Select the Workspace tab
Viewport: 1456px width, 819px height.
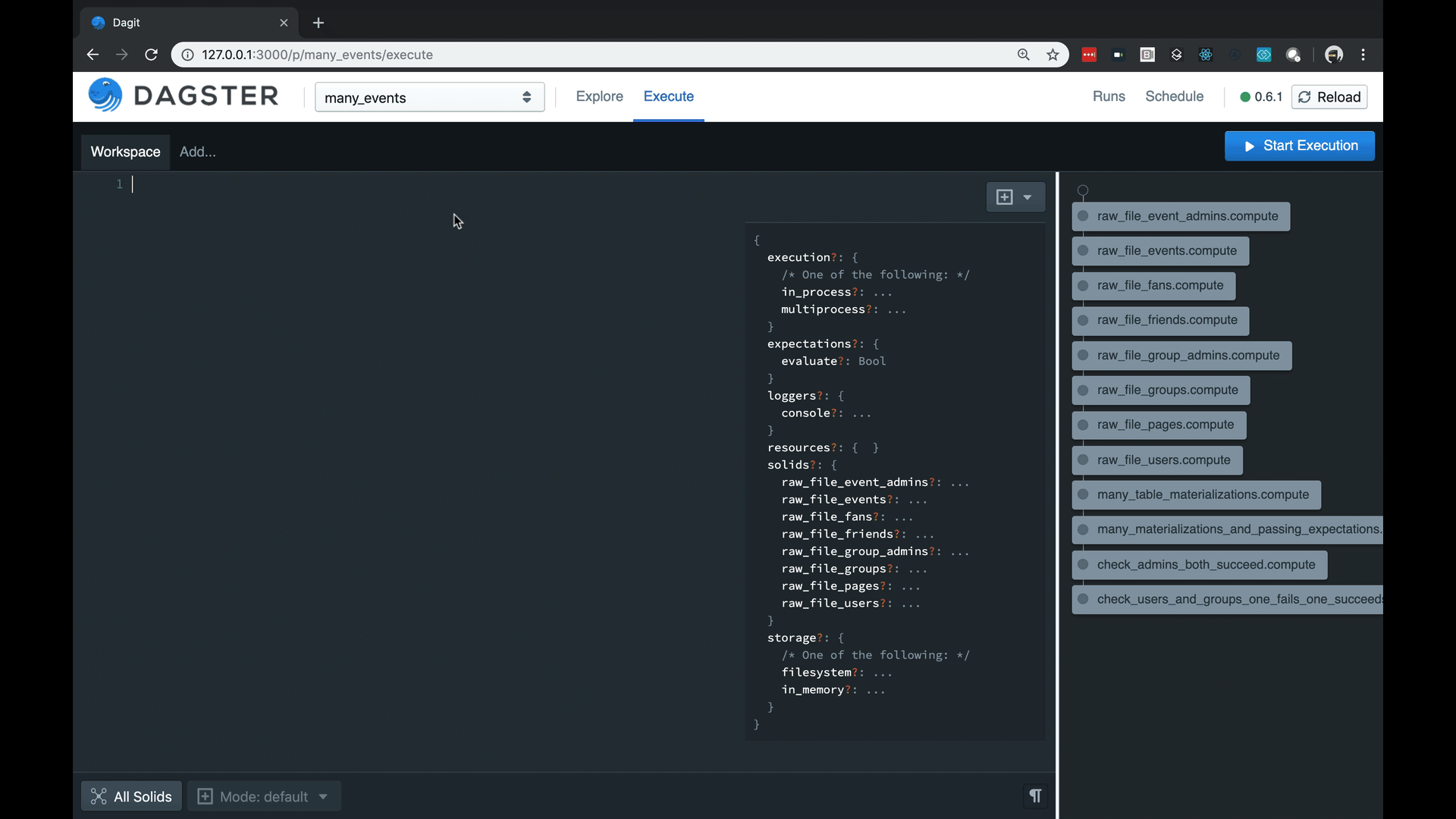pos(125,152)
